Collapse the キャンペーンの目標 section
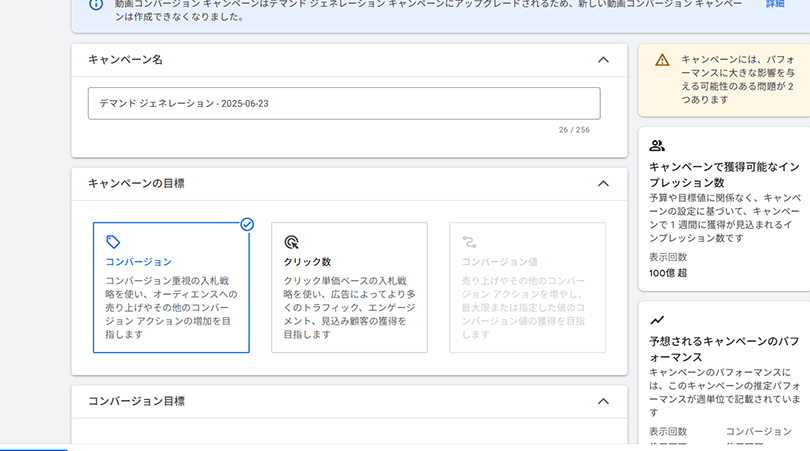Image resolution: width=810 pixels, height=451 pixels. pos(603,184)
